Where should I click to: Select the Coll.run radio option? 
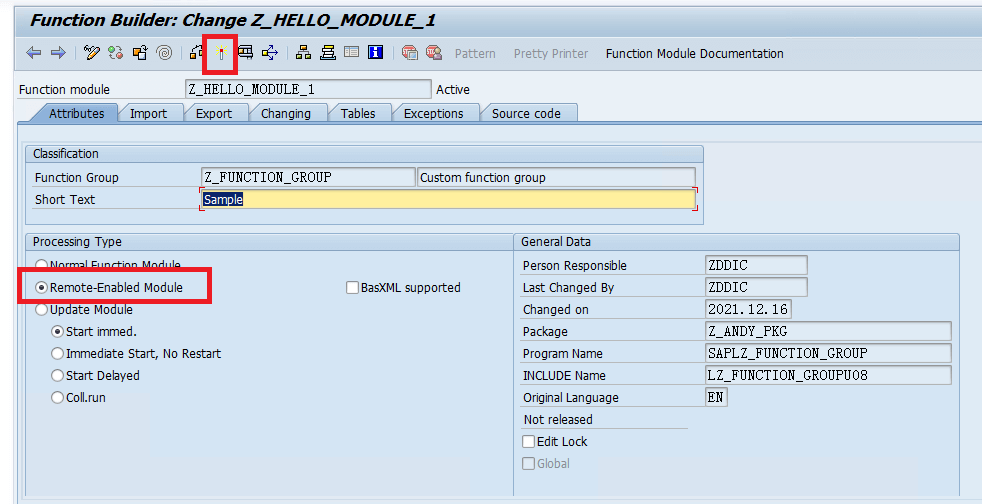click(x=57, y=398)
